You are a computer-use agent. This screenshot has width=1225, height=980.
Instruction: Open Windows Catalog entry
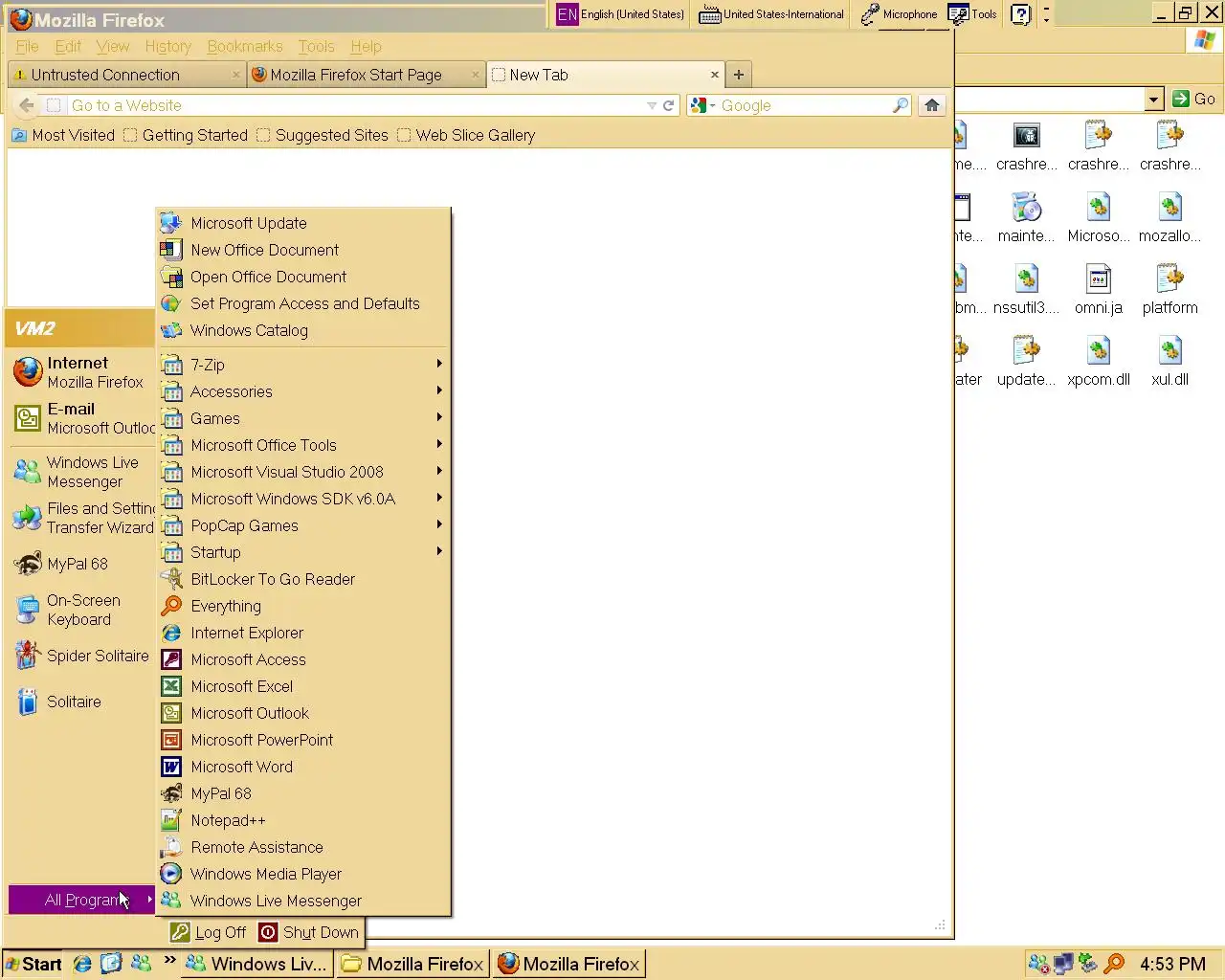(x=302, y=330)
